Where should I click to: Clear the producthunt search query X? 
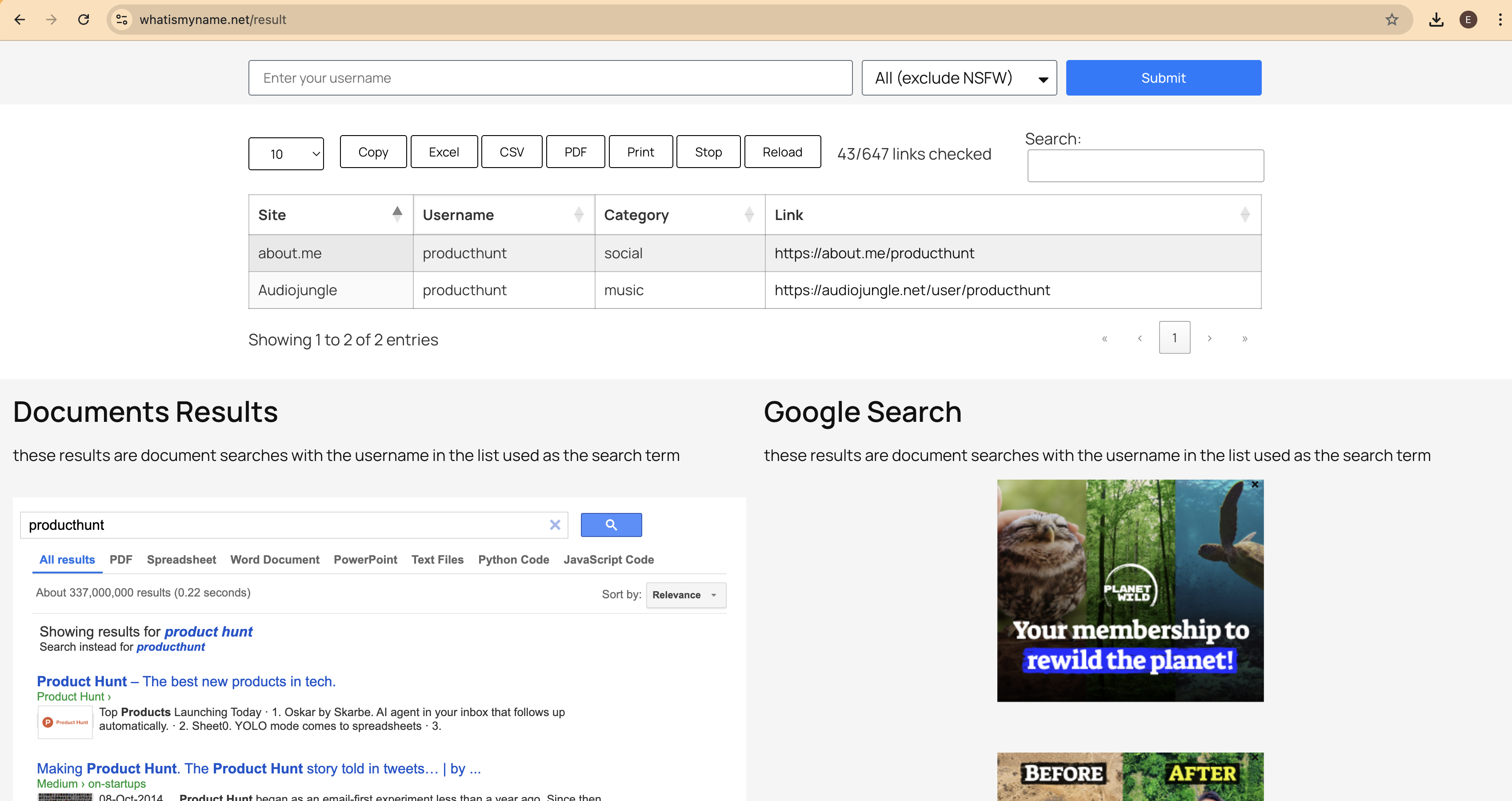click(x=555, y=525)
